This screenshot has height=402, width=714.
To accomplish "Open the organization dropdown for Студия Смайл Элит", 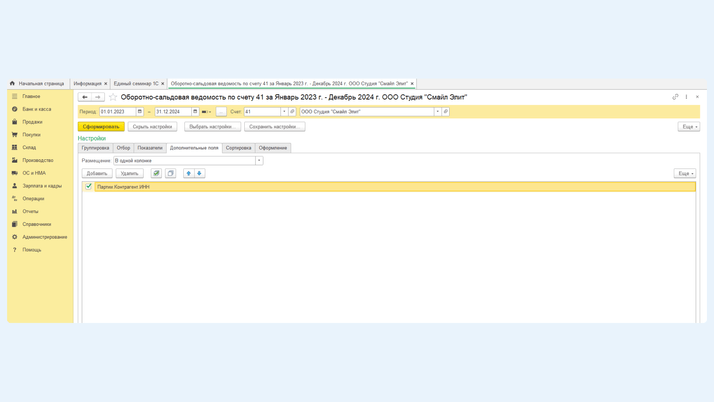I will pos(437,112).
